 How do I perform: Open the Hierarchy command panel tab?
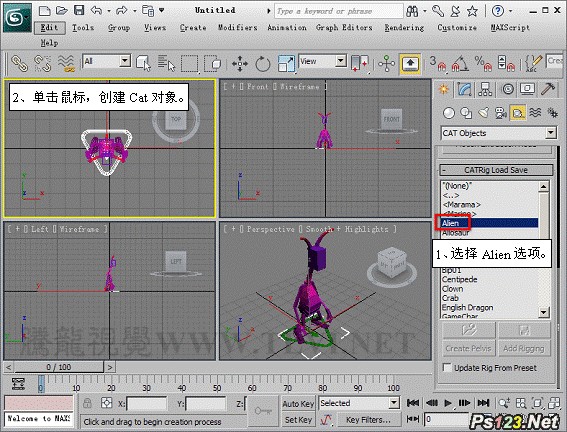(x=485, y=89)
